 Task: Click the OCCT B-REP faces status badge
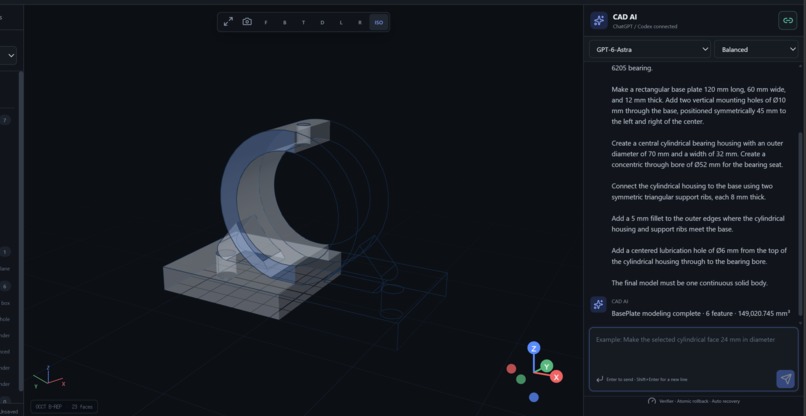coord(64,407)
